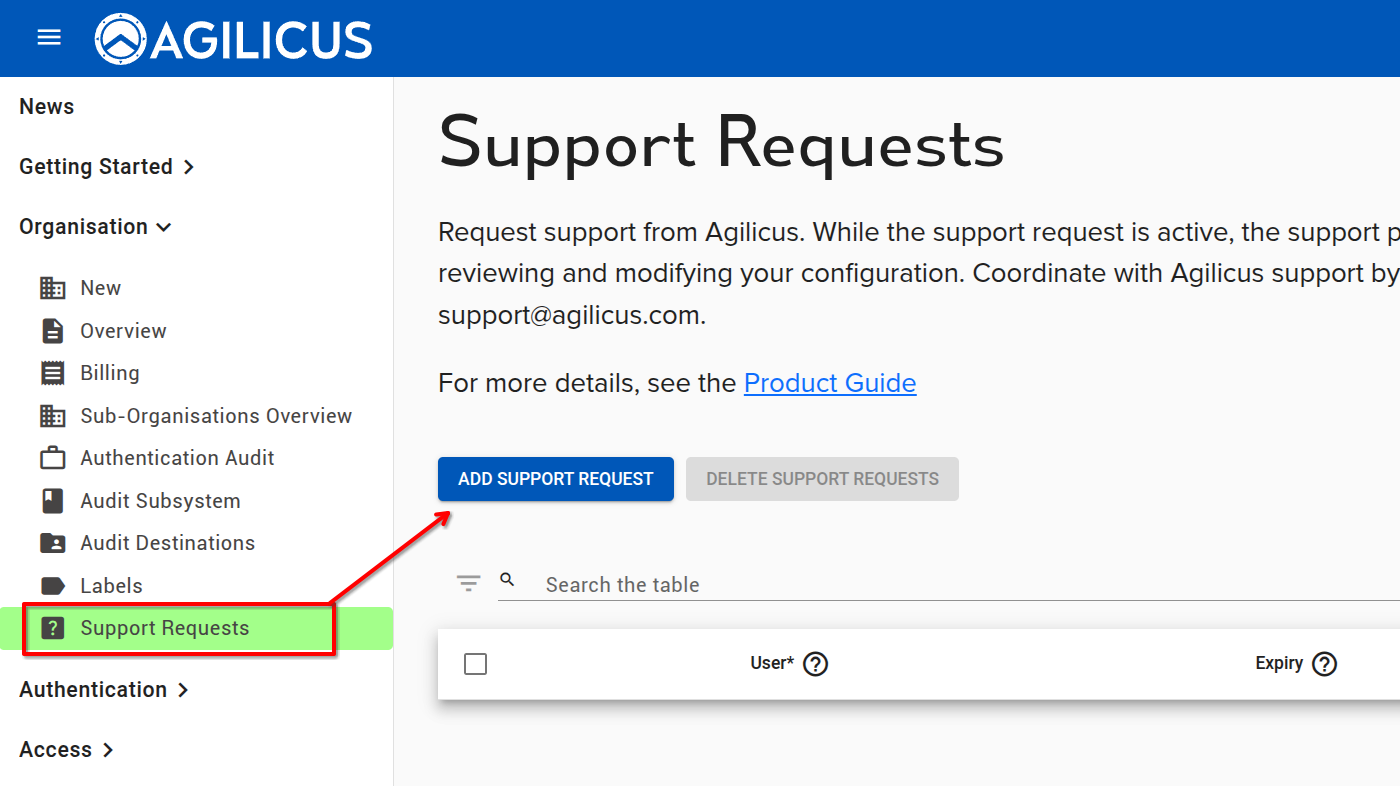Click the Support Requests question-mark icon
This screenshot has height=786, width=1400.
tap(53, 627)
